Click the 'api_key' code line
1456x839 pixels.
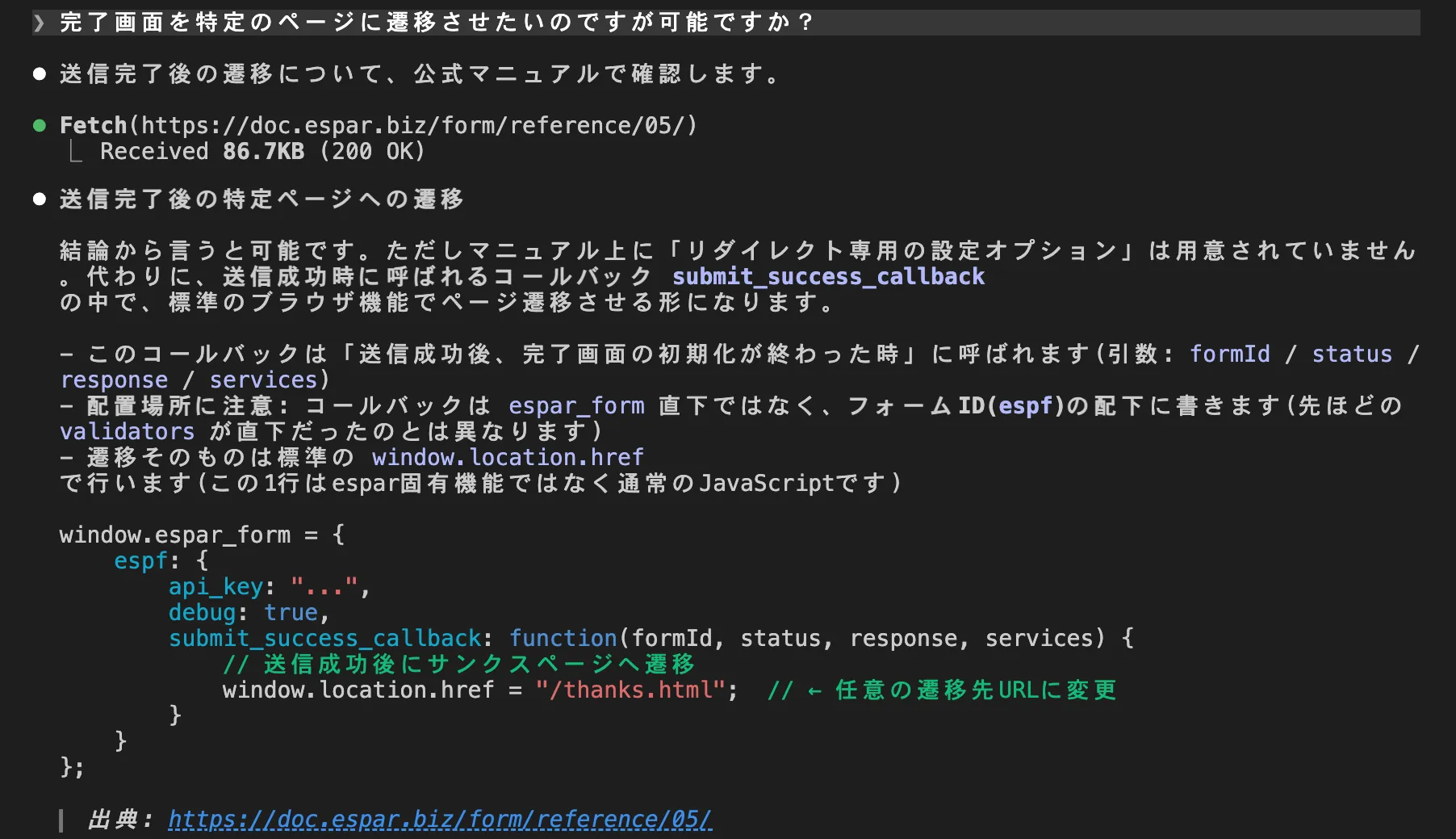click(x=269, y=586)
